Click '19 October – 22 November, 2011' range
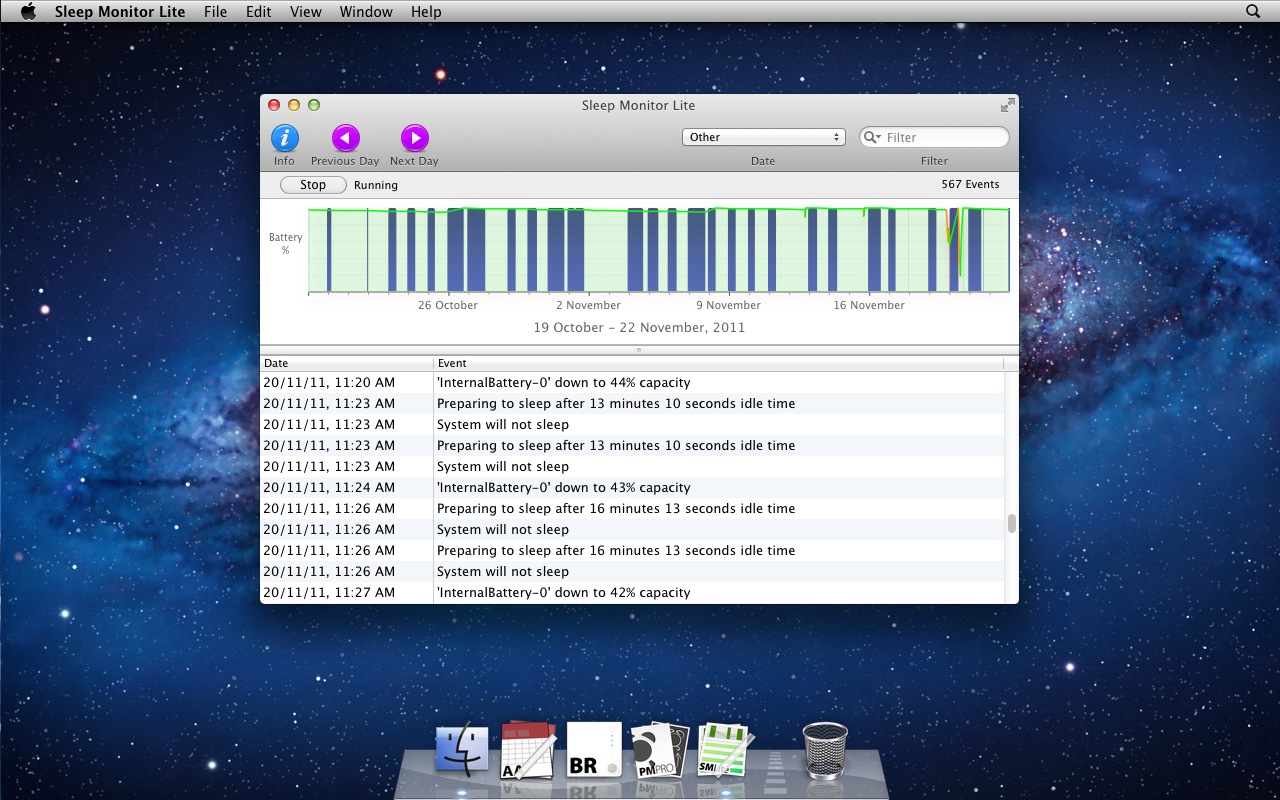Image resolution: width=1280 pixels, height=800 pixels. [639, 327]
